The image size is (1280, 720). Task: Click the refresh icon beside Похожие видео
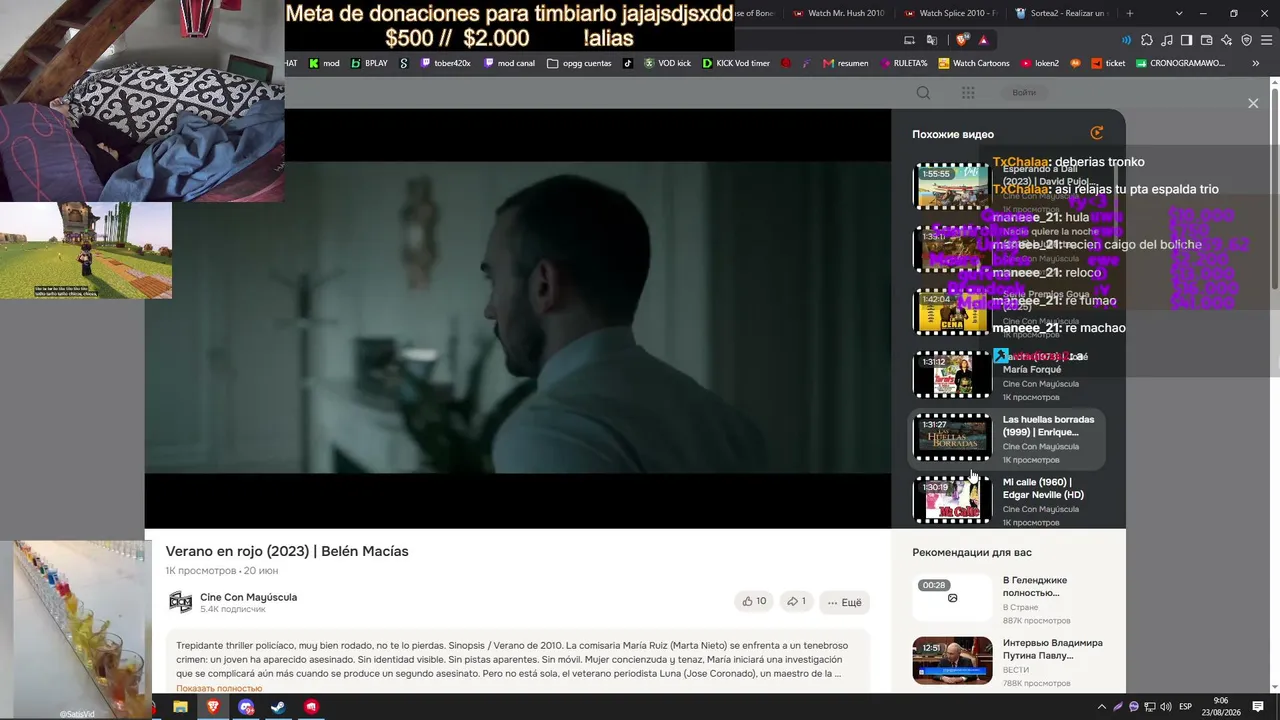(1097, 133)
